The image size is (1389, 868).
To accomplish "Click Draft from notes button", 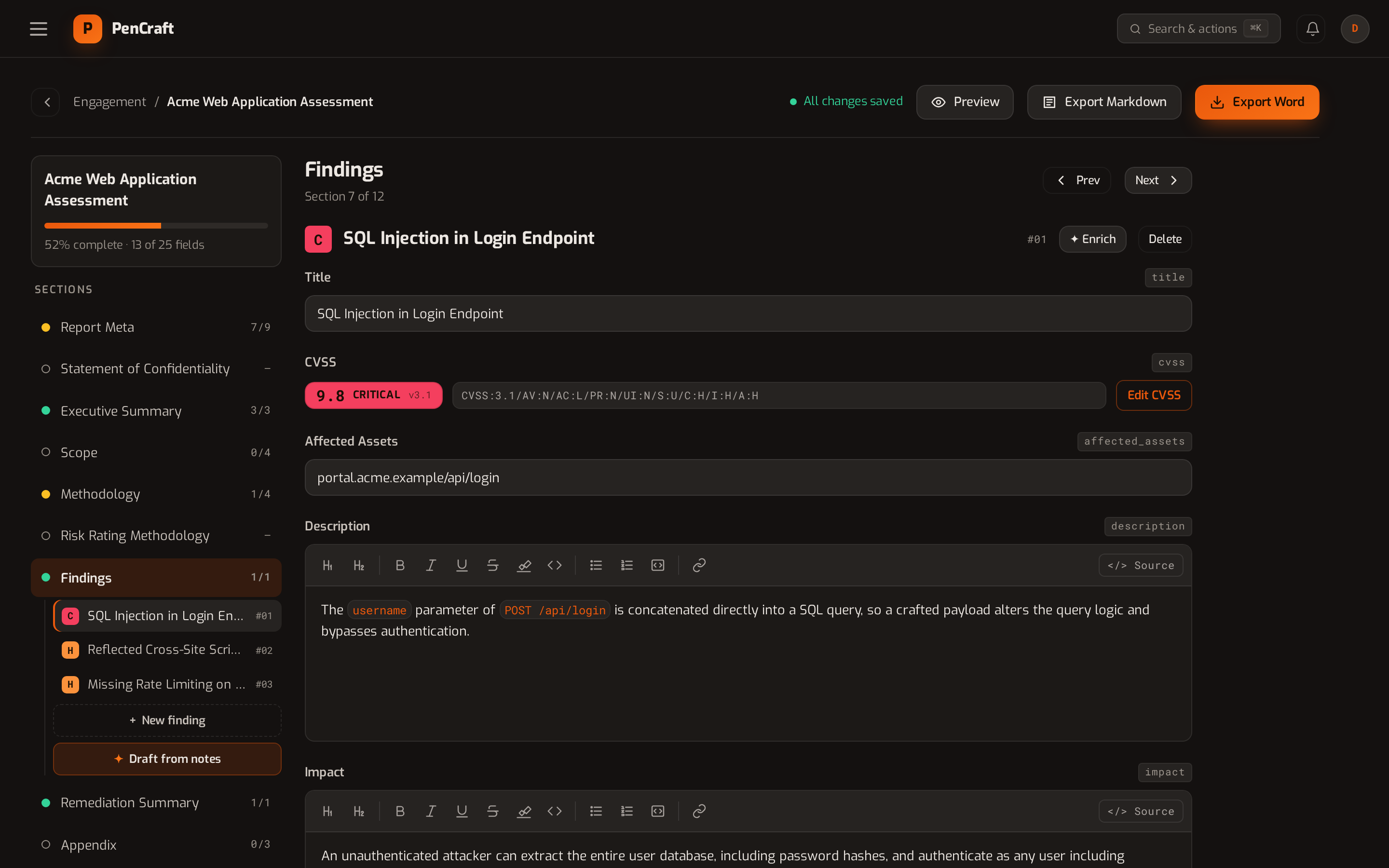I will tap(167, 759).
